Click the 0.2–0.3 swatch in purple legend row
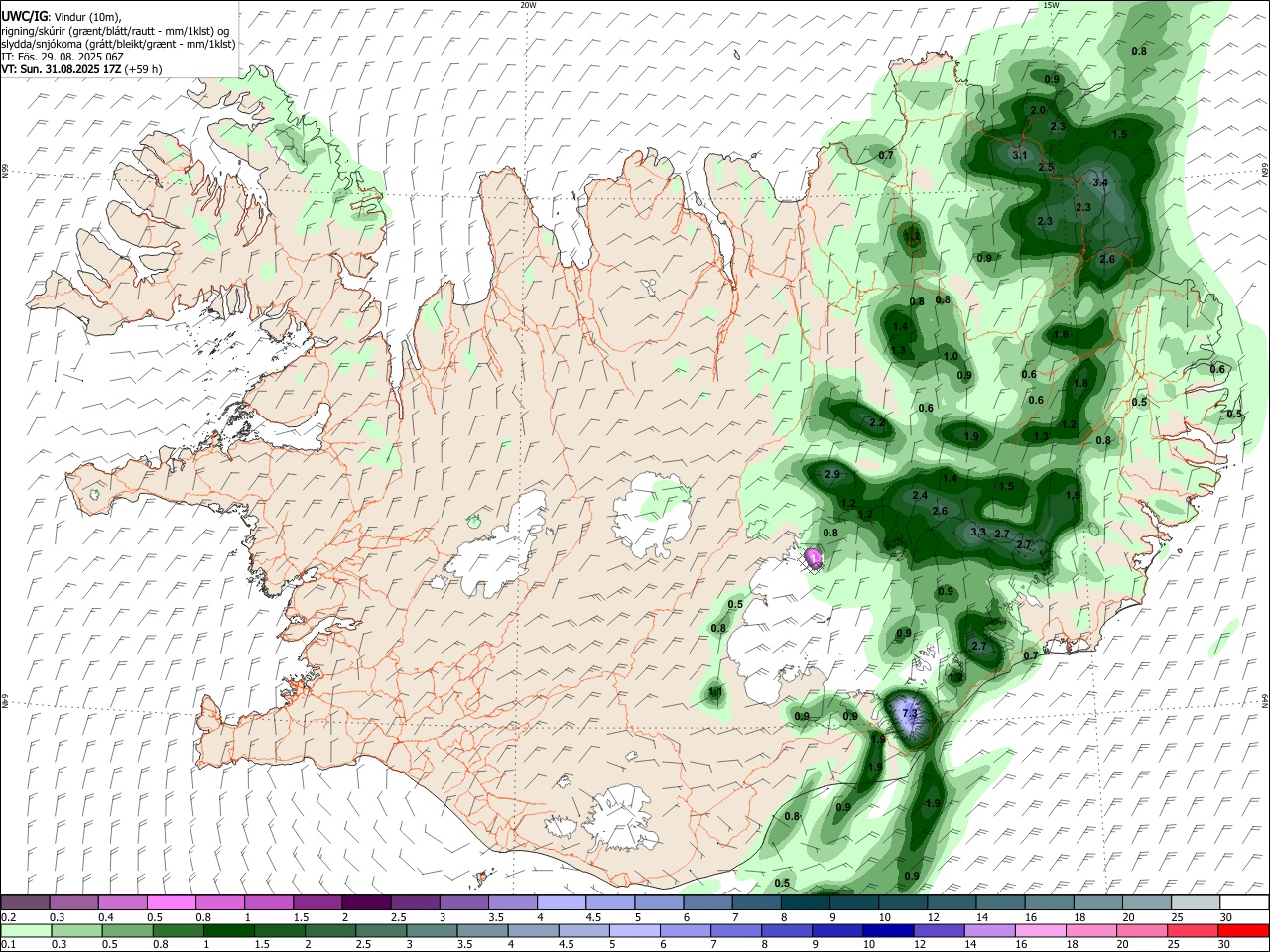The height and width of the screenshot is (952, 1270). tap(25, 903)
